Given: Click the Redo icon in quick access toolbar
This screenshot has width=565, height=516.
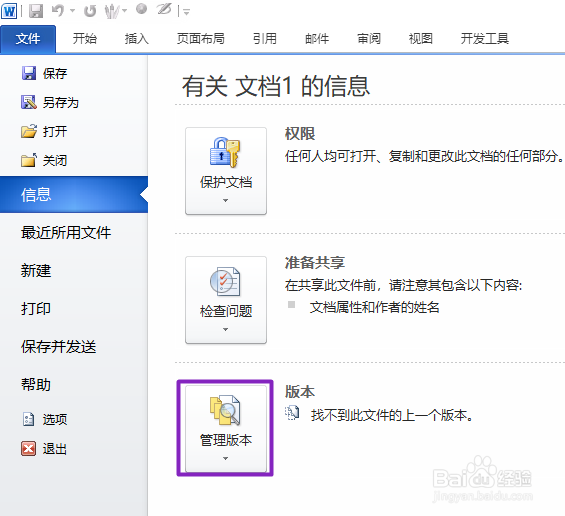Looking at the screenshot, I should [x=90, y=11].
